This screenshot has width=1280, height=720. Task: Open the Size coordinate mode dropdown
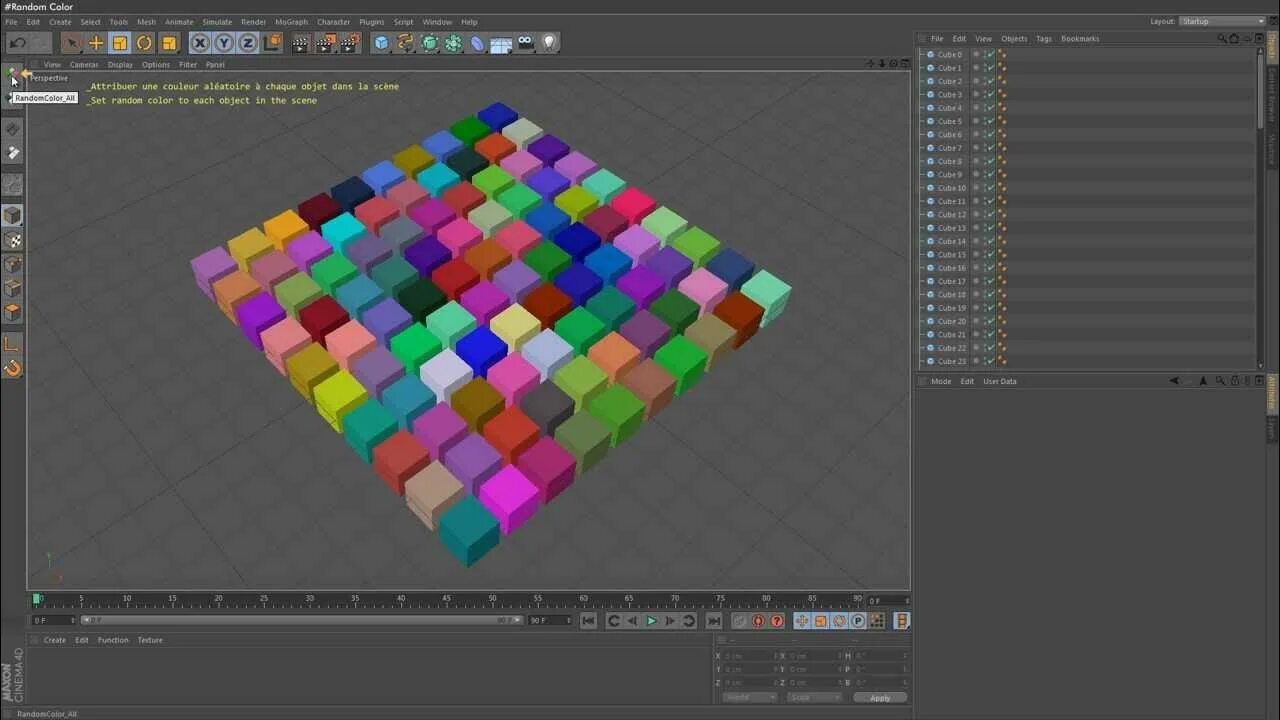pyautogui.click(x=813, y=697)
